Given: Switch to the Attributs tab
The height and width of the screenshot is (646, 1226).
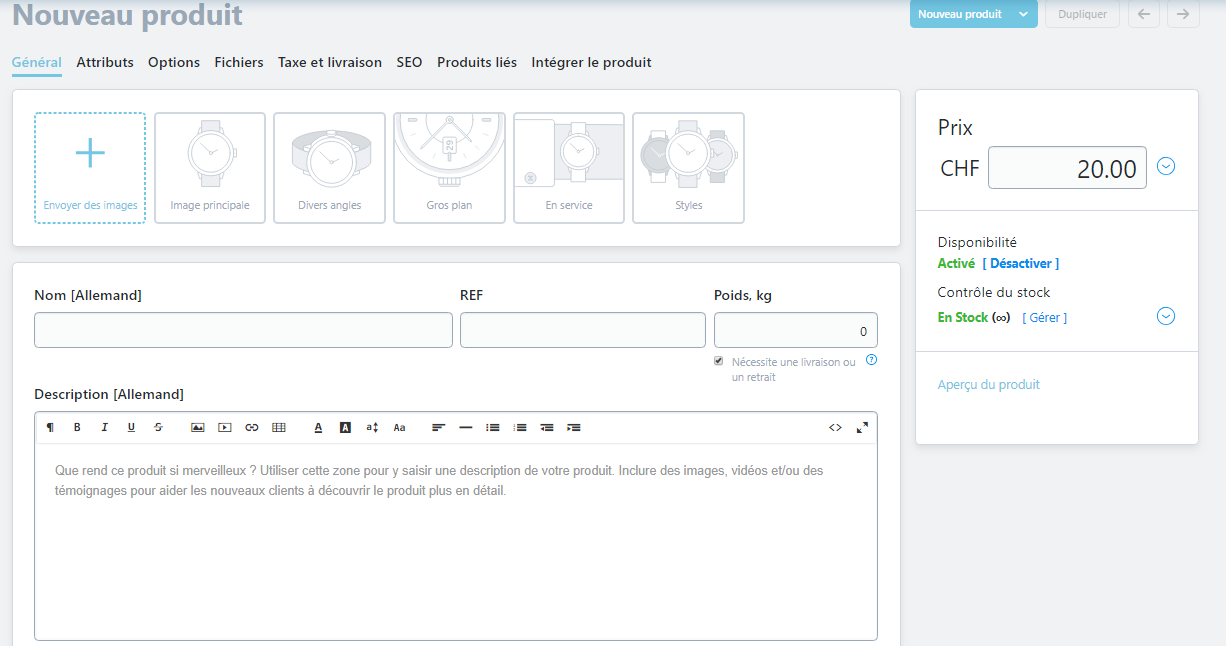Looking at the screenshot, I should [x=105, y=62].
